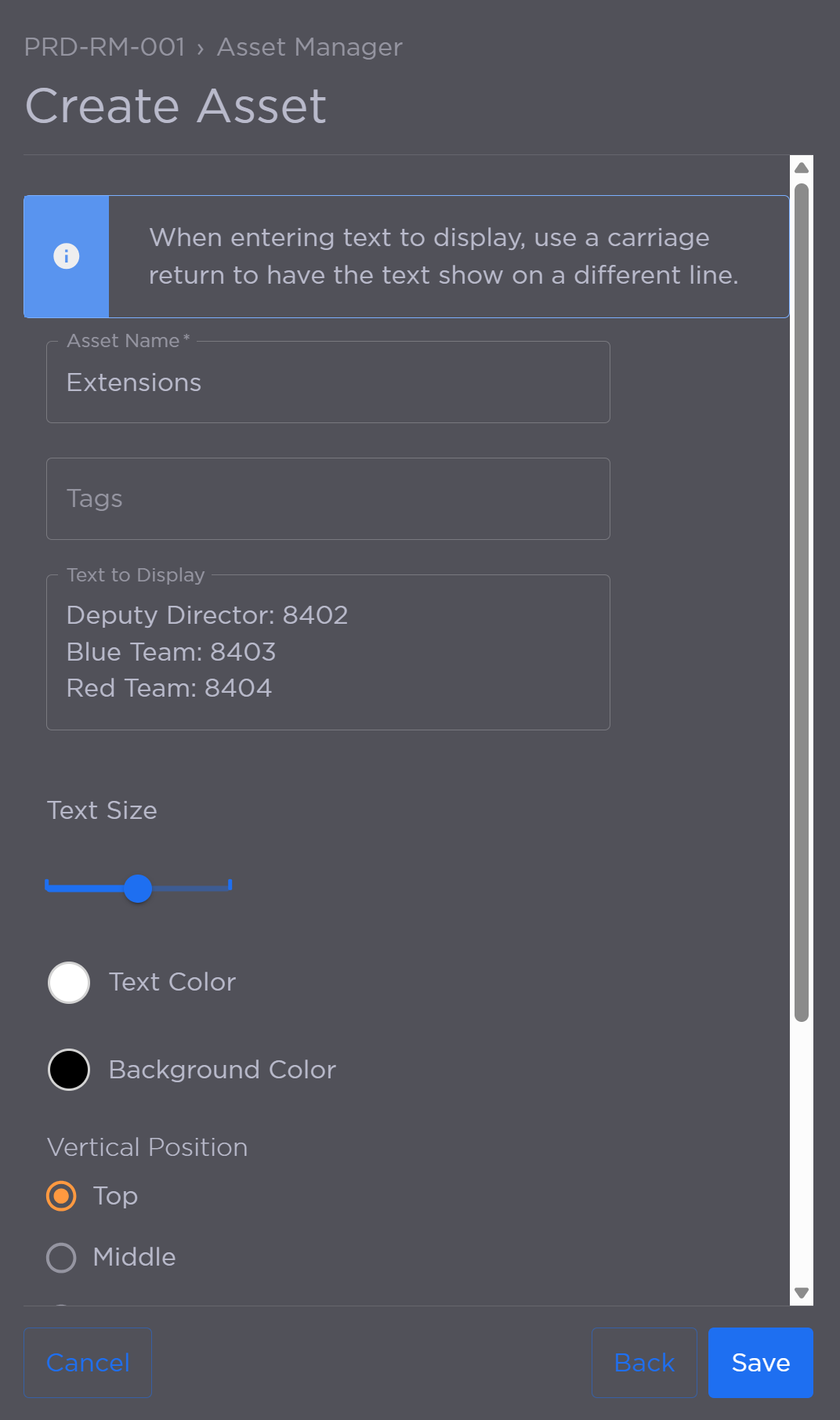Click the selected Top radio button

[60, 1196]
